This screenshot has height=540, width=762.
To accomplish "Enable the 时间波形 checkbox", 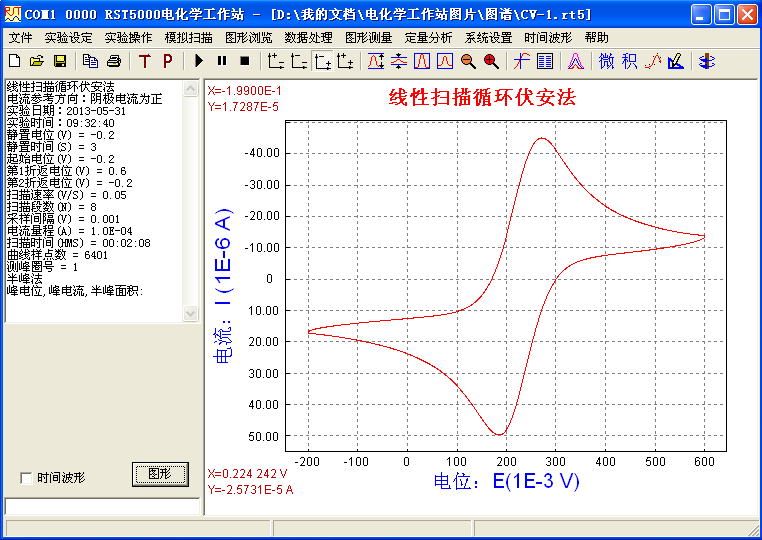I will pos(26,478).
